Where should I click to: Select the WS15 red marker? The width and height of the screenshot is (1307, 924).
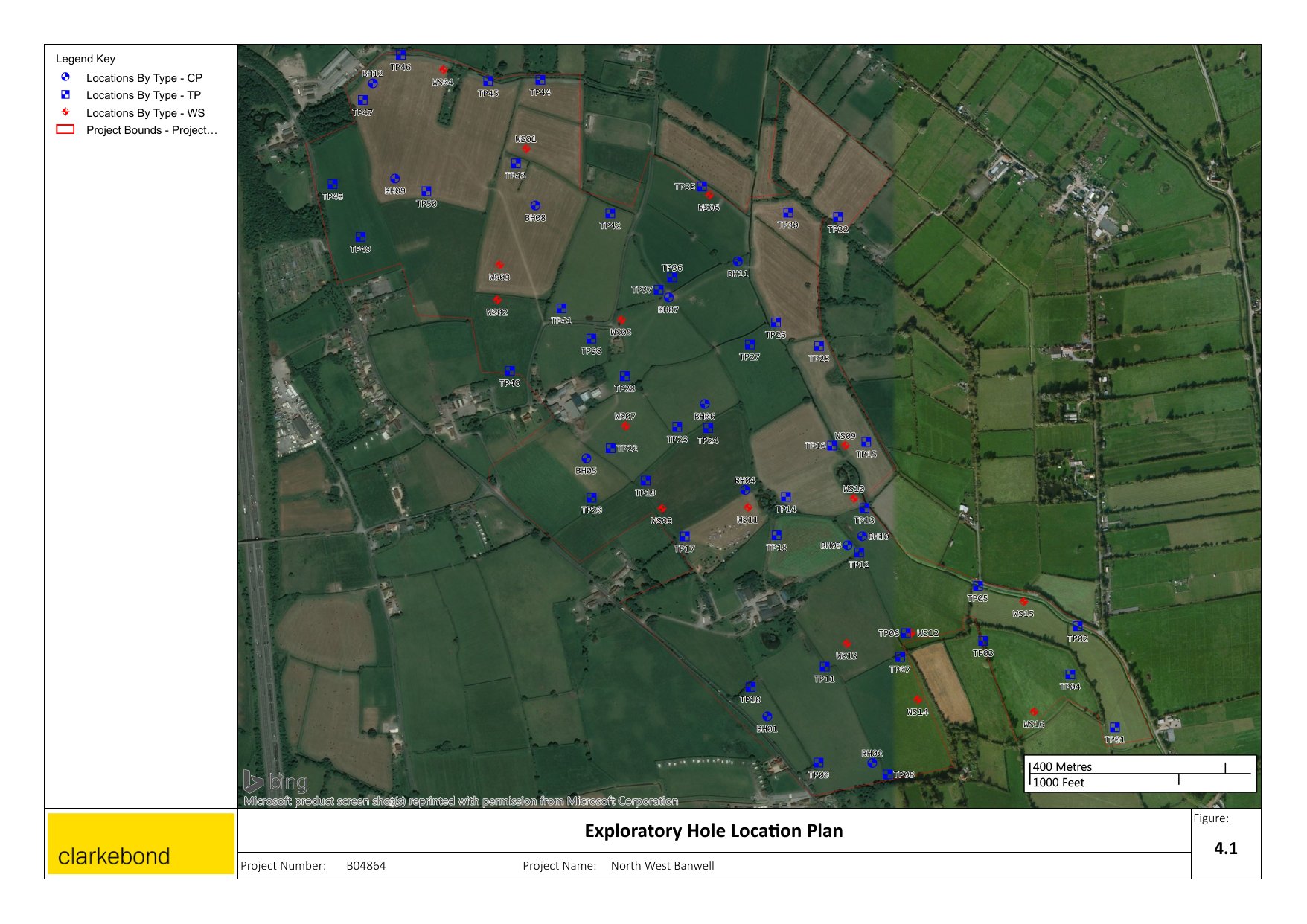point(1023,602)
